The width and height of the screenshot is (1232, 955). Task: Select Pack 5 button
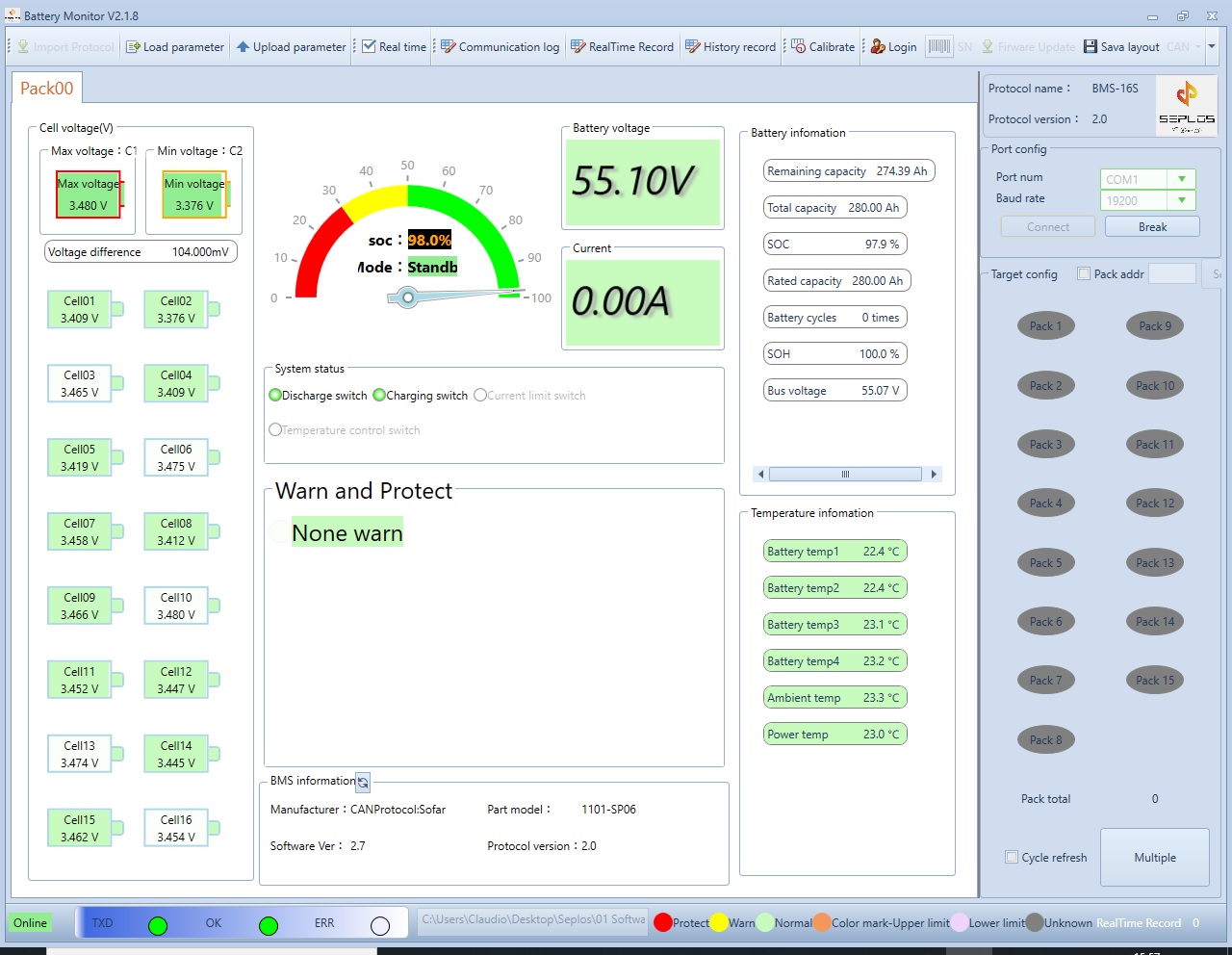point(1046,562)
